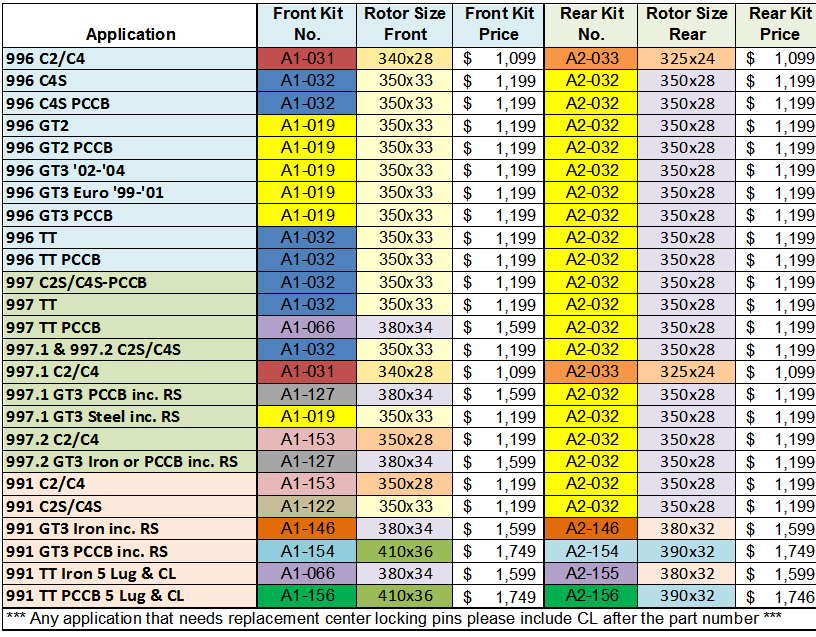Select the 996 GT3 PCCB cell
816x637 pixels.
130,215
